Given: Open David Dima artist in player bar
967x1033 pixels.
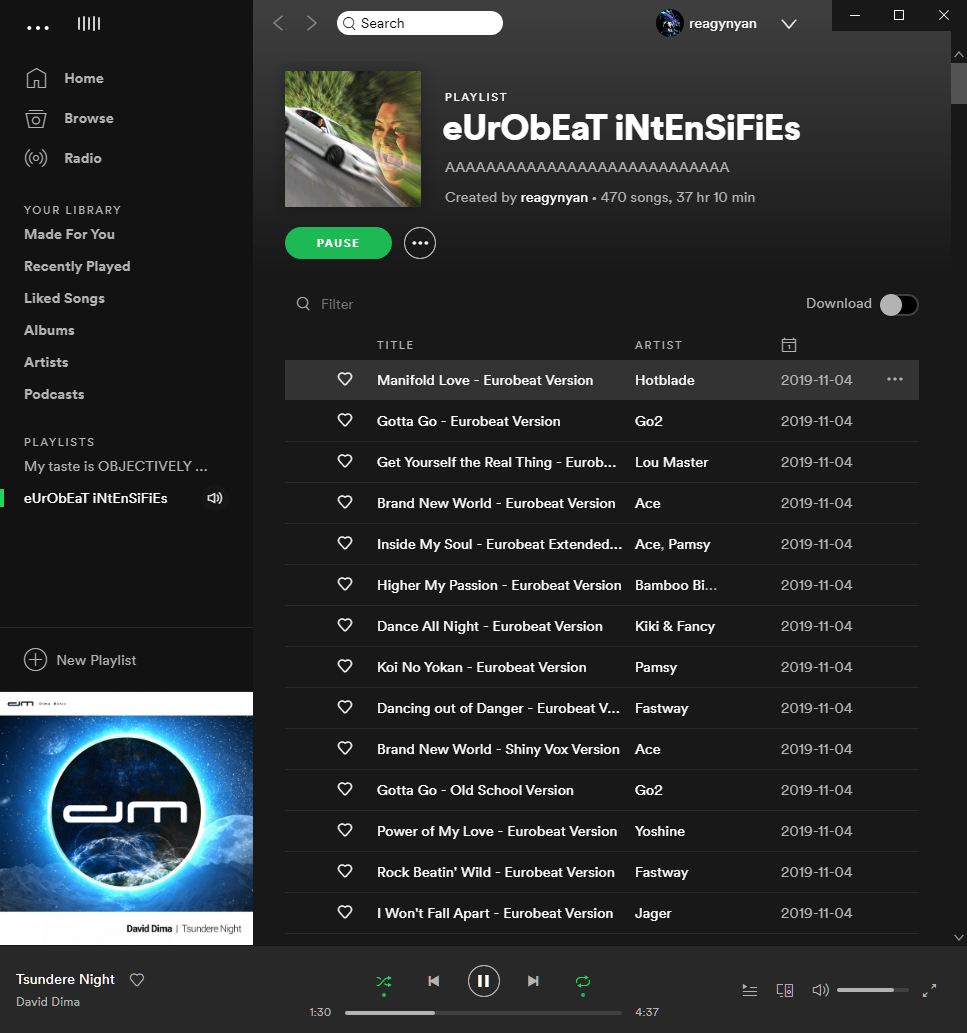Looking at the screenshot, I should [x=48, y=1001].
